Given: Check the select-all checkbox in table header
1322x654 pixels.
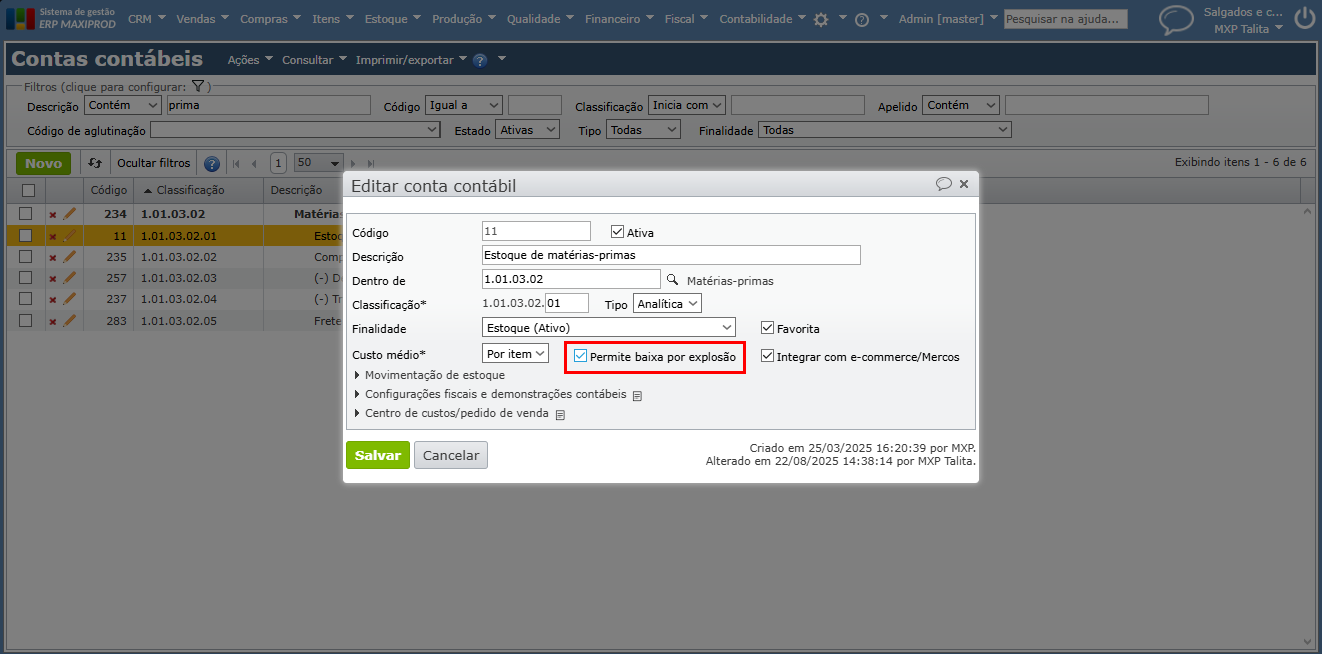Looking at the screenshot, I should (x=28, y=190).
